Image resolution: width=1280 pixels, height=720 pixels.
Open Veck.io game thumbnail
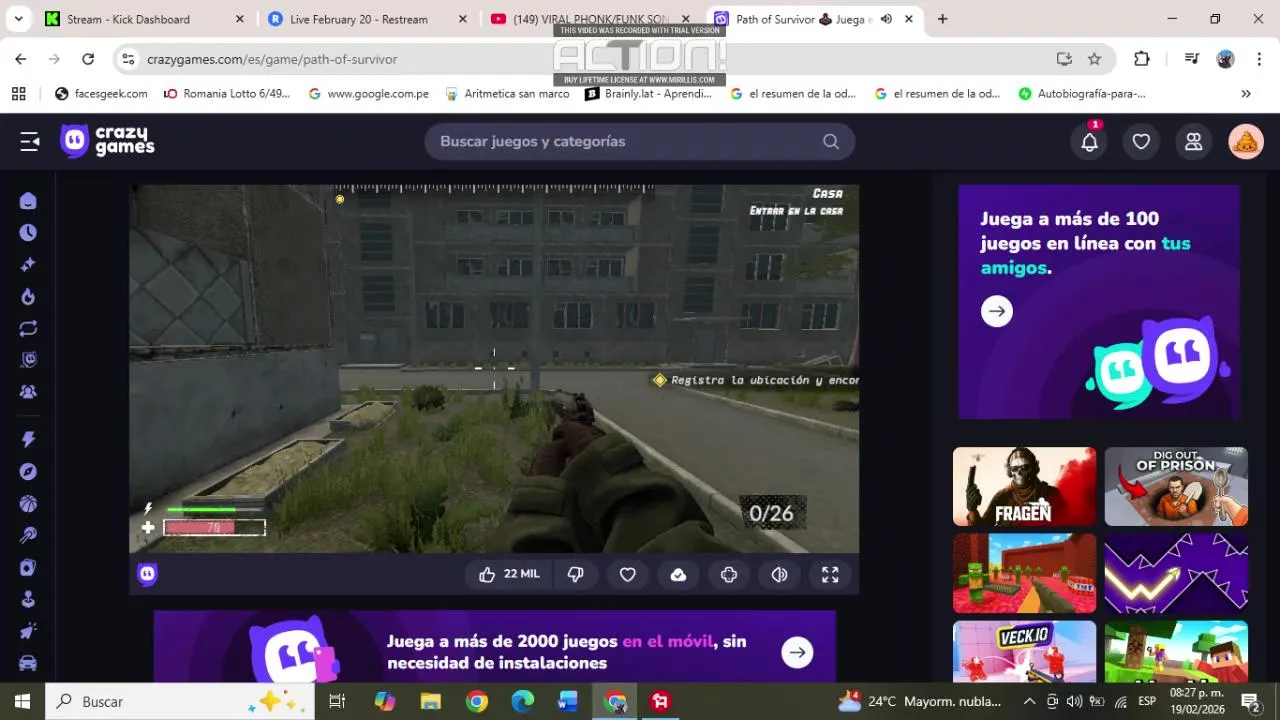[x=1024, y=651]
